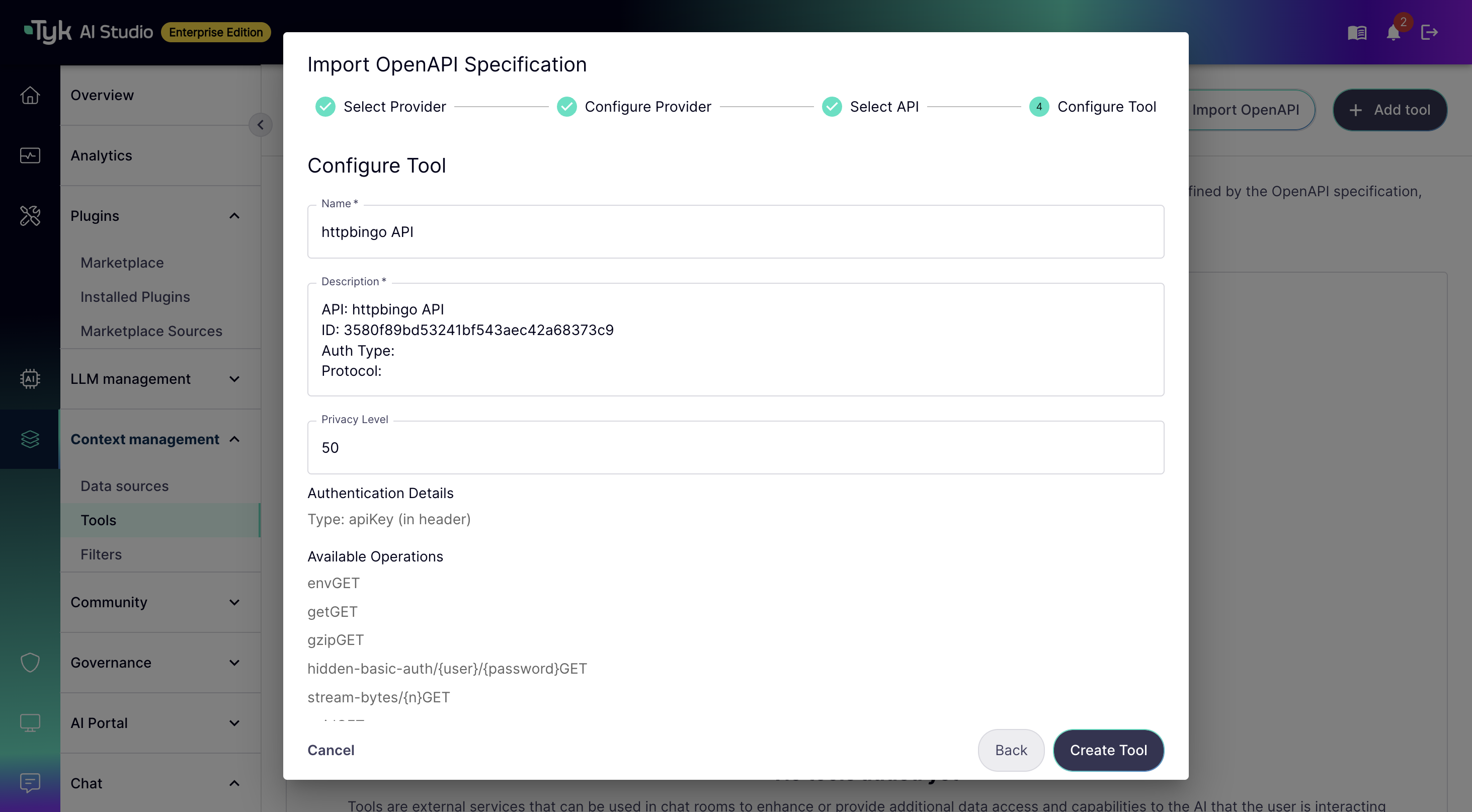
Task: Click the Enterprise Edition badge
Action: tap(215, 32)
